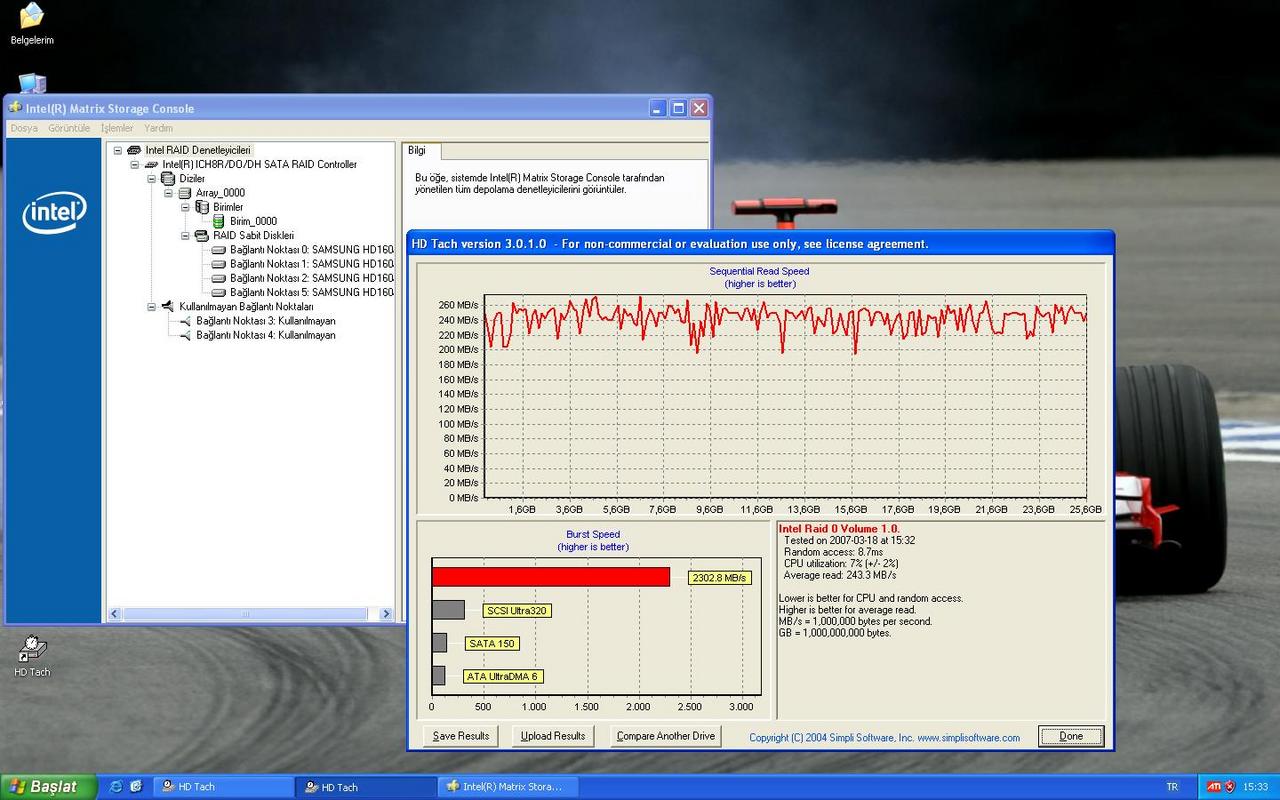1280x800 pixels.
Task: Switch to first HD Tach taskbar button
Action: click(x=222, y=787)
